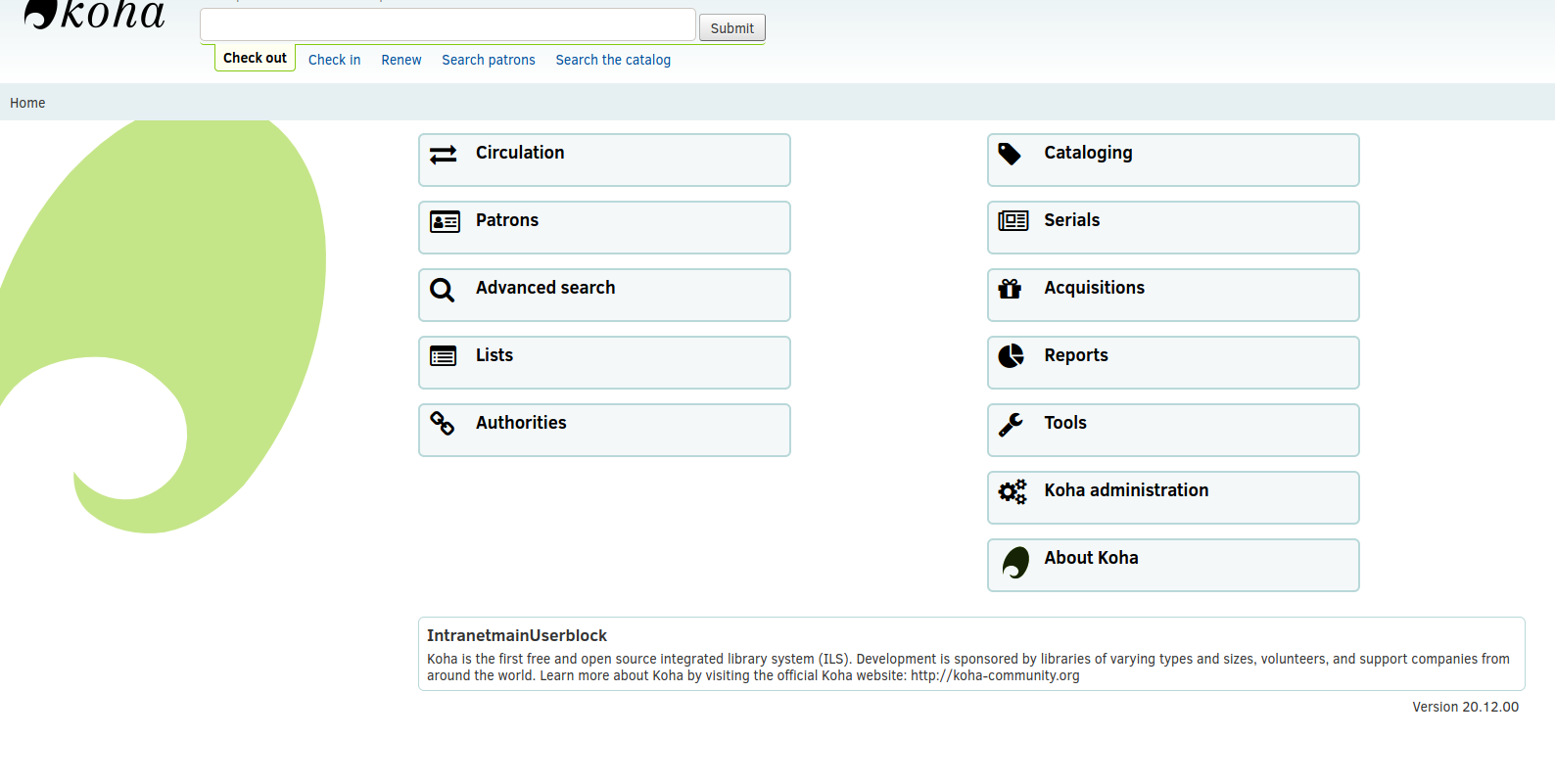Click the Koha logo in header
The width and height of the screenshot is (1555, 784).
(x=95, y=15)
